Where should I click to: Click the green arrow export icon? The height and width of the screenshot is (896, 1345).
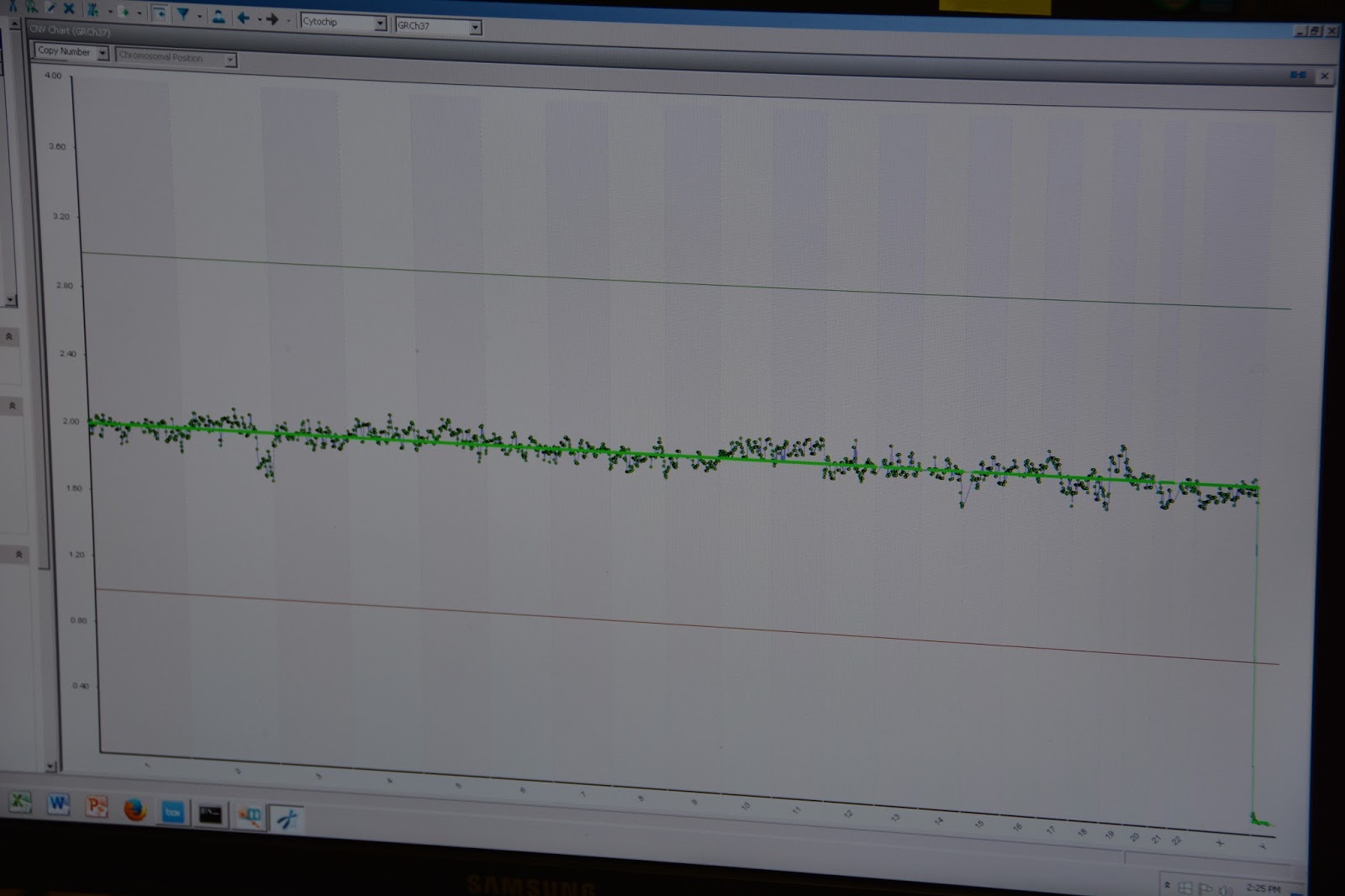click(124, 12)
